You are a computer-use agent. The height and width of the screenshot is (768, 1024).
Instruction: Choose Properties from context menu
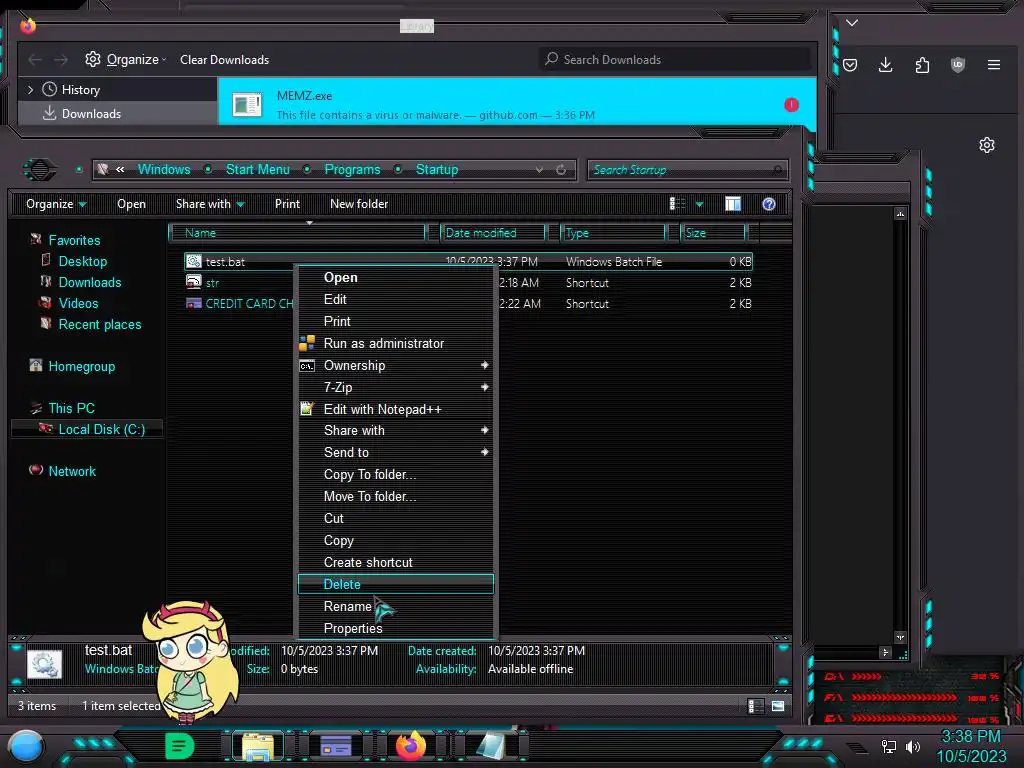395,628
